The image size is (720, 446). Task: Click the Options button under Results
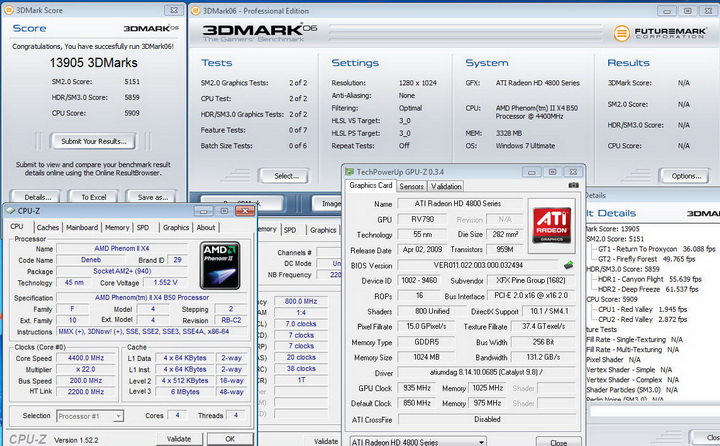pos(685,176)
